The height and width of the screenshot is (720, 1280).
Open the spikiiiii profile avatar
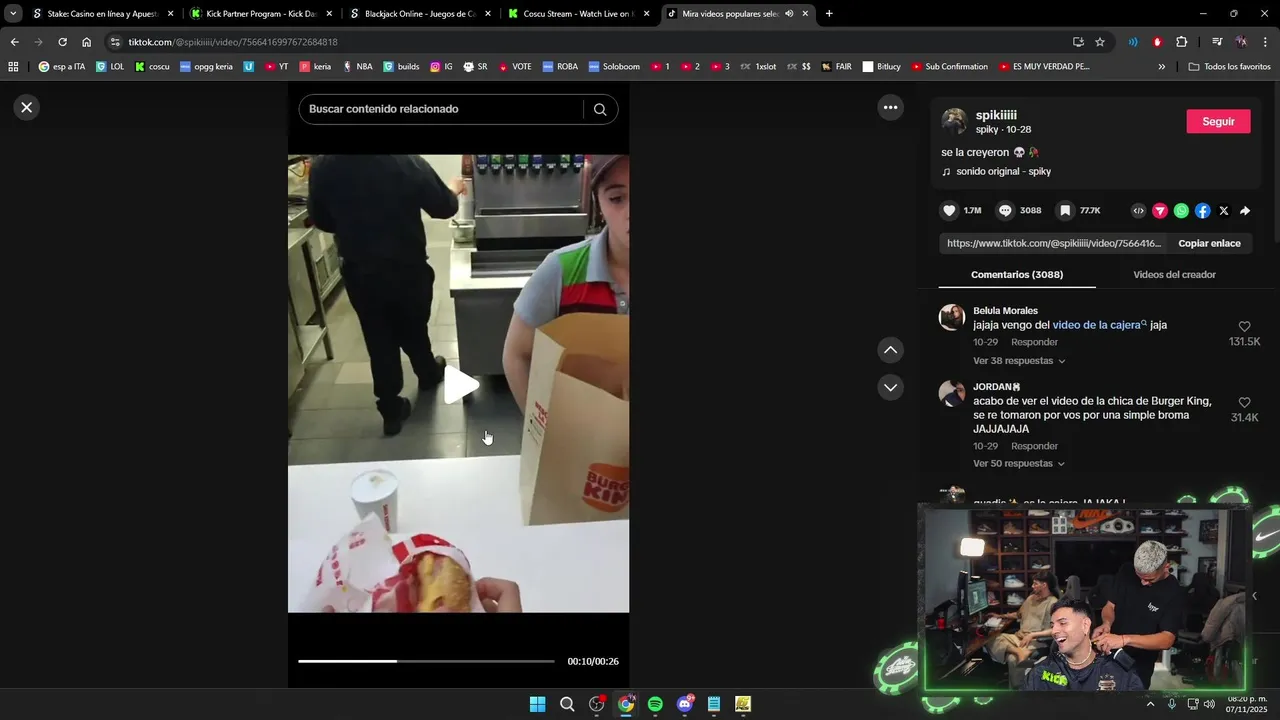[954, 121]
